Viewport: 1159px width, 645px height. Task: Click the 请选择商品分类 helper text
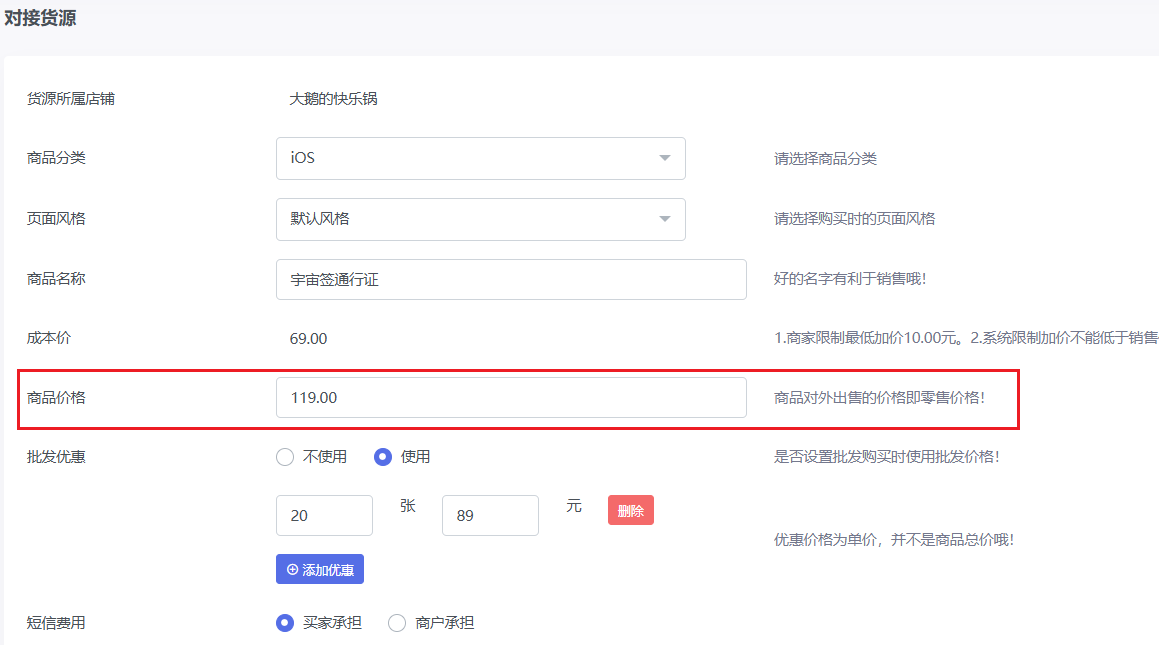825,159
